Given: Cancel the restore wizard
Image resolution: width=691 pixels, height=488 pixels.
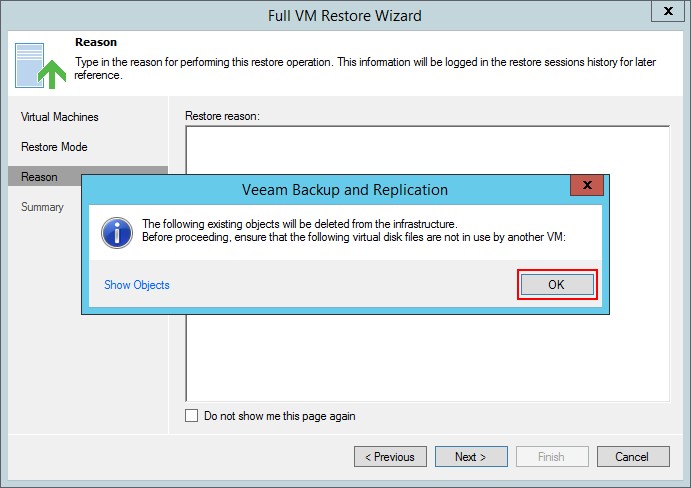Looking at the screenshot, I should click(633, 457).
